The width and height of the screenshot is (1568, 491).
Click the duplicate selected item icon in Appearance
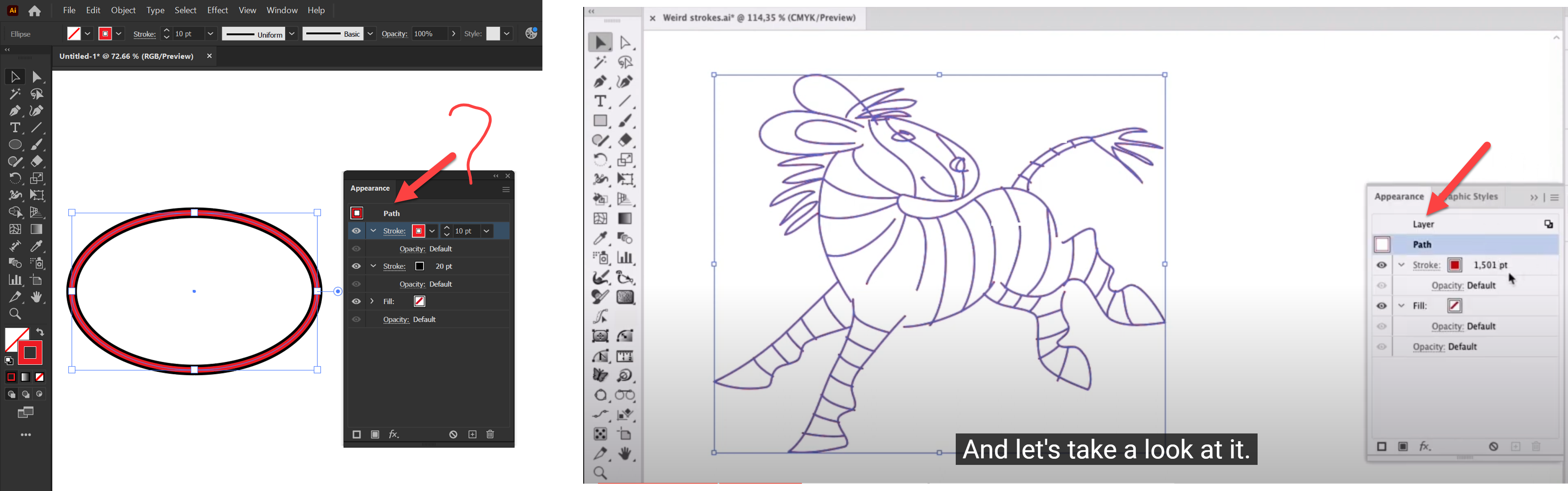(x=472, y=434)
